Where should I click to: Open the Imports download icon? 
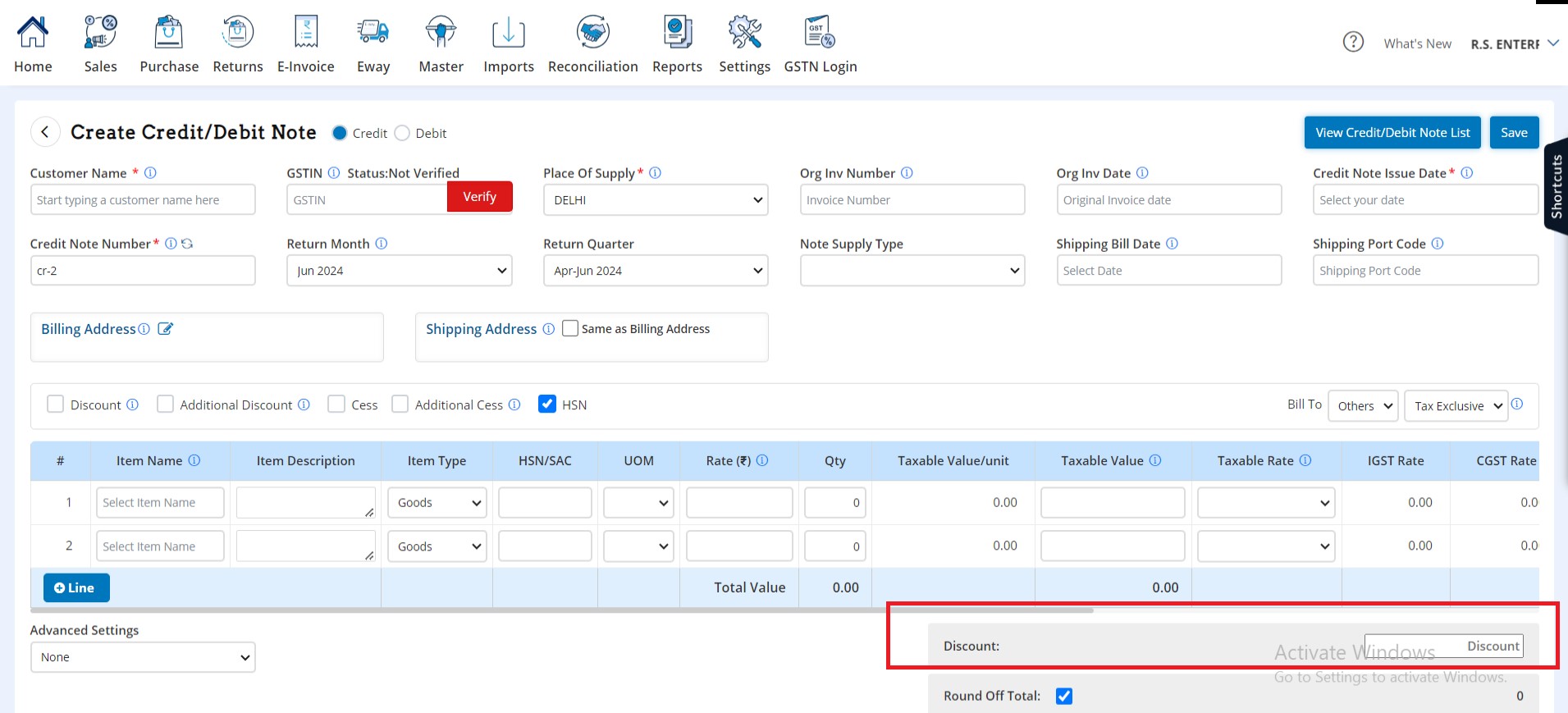click(509, 32)
